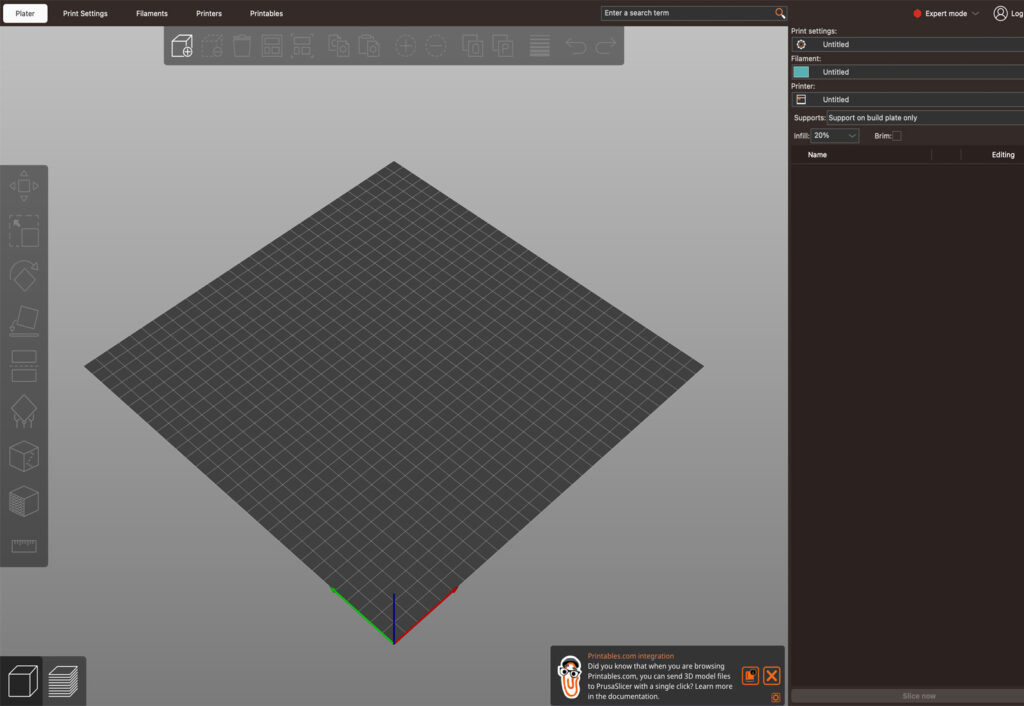Click the Delete trash can icon
Screen dimensions: 1024x706
pos(242,46)
